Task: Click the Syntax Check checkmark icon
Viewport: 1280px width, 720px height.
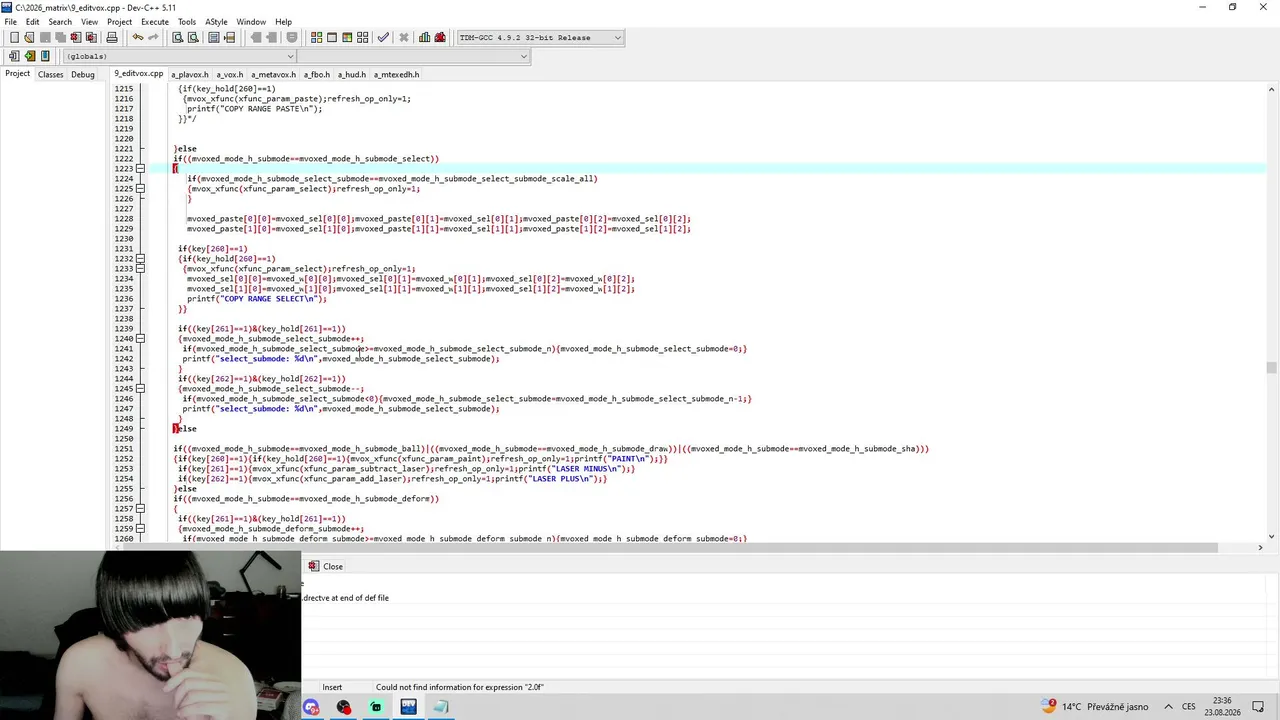Action: [383, 38]
